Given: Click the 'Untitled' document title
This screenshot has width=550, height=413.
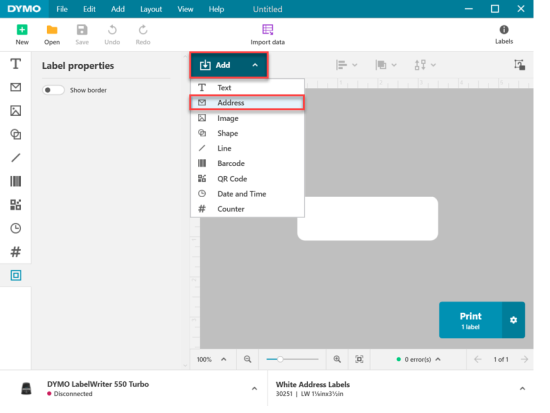Looking at the screenshot, I should [x=267, y=9].
